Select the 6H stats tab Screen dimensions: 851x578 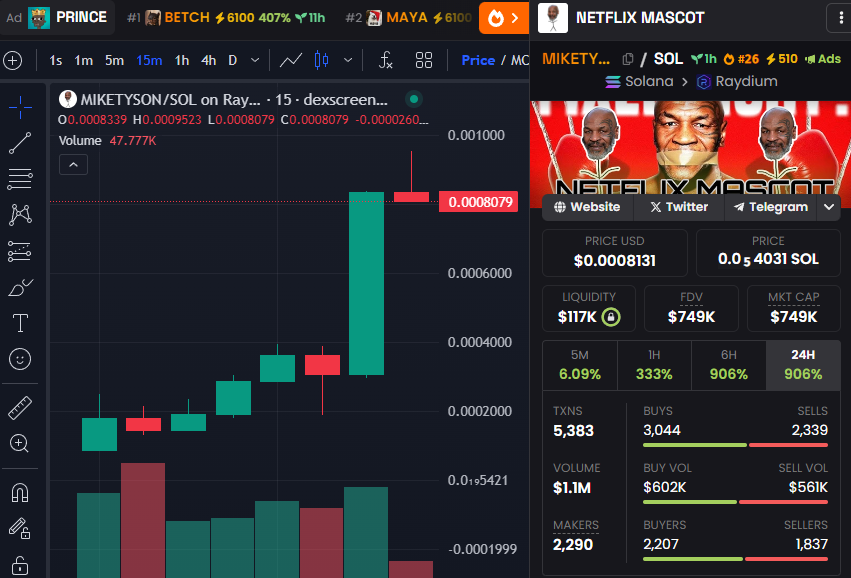point(728,365)
